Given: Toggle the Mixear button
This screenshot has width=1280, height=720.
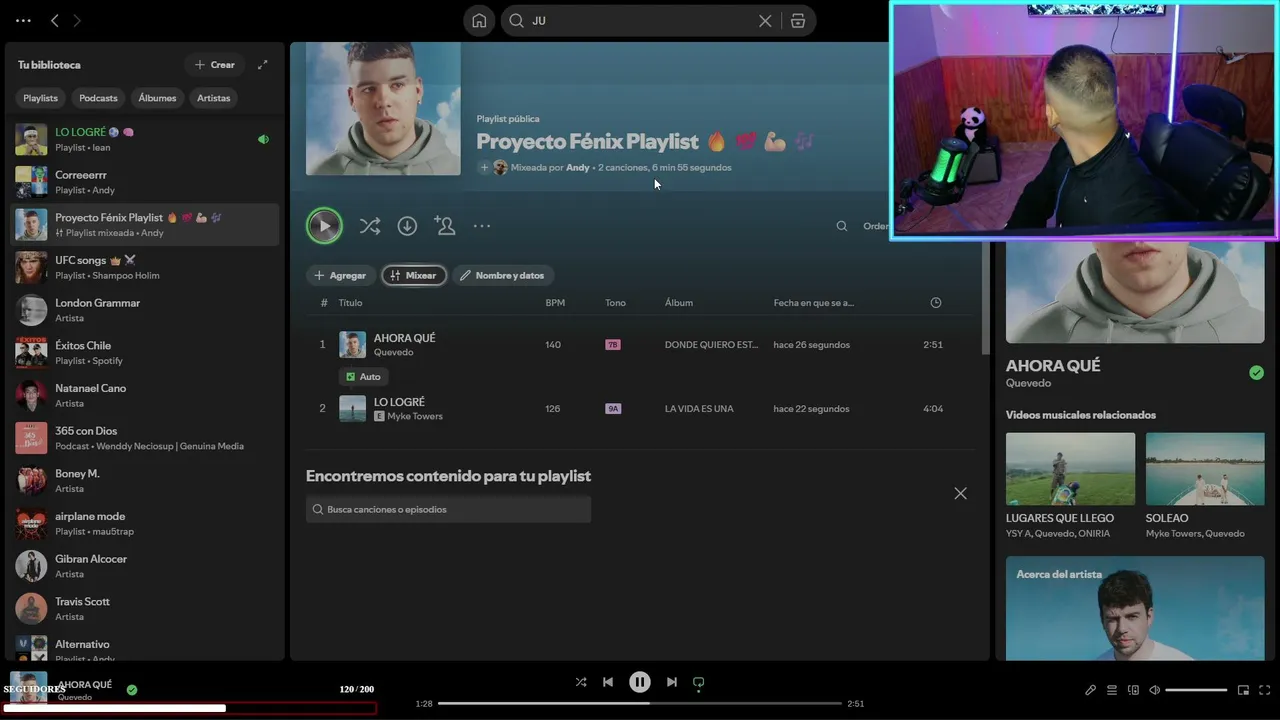Looking at the screenshot, I should 414,275.
